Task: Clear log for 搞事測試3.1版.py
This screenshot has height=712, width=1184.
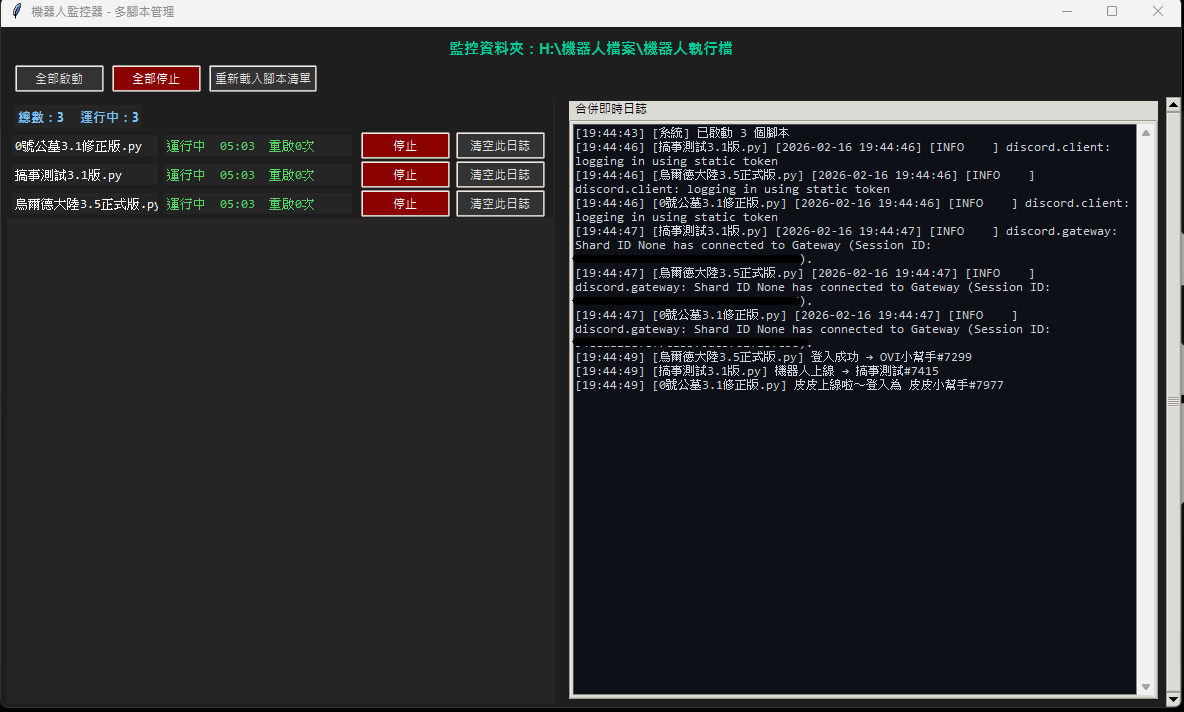Action: (x=500, y=174)
